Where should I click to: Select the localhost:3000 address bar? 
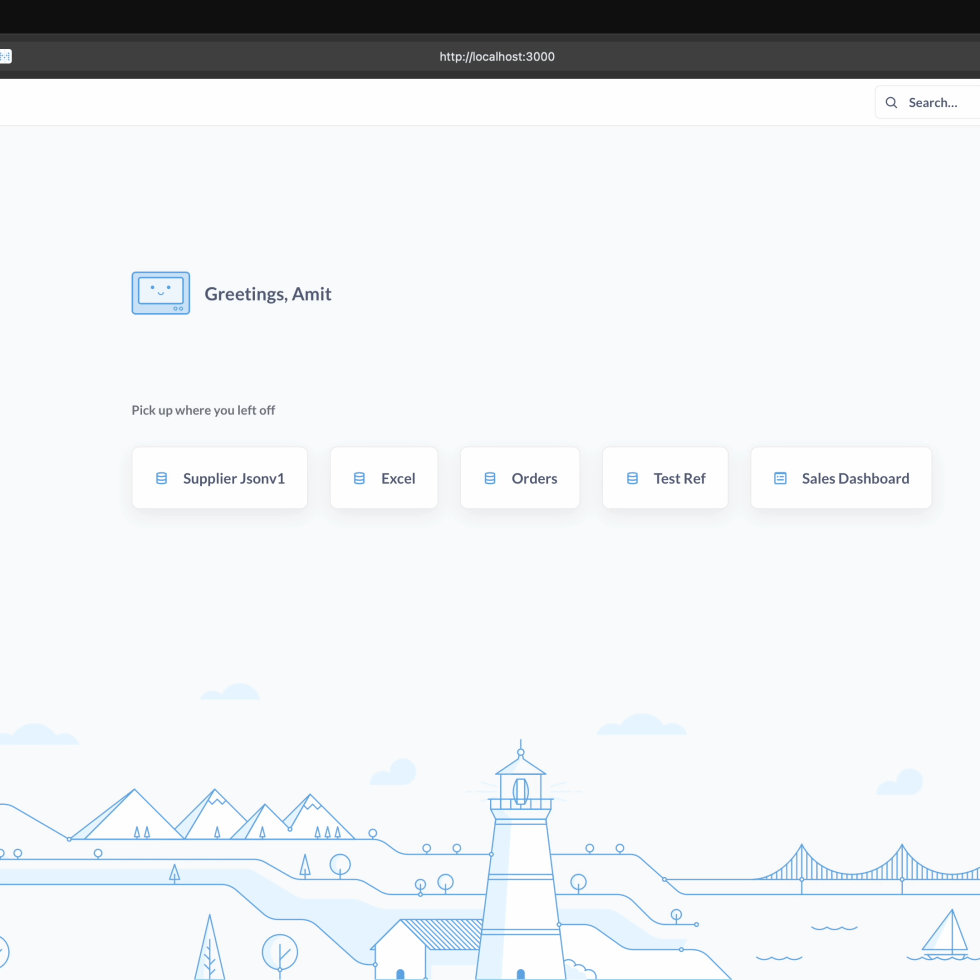(x=497, y=57)
